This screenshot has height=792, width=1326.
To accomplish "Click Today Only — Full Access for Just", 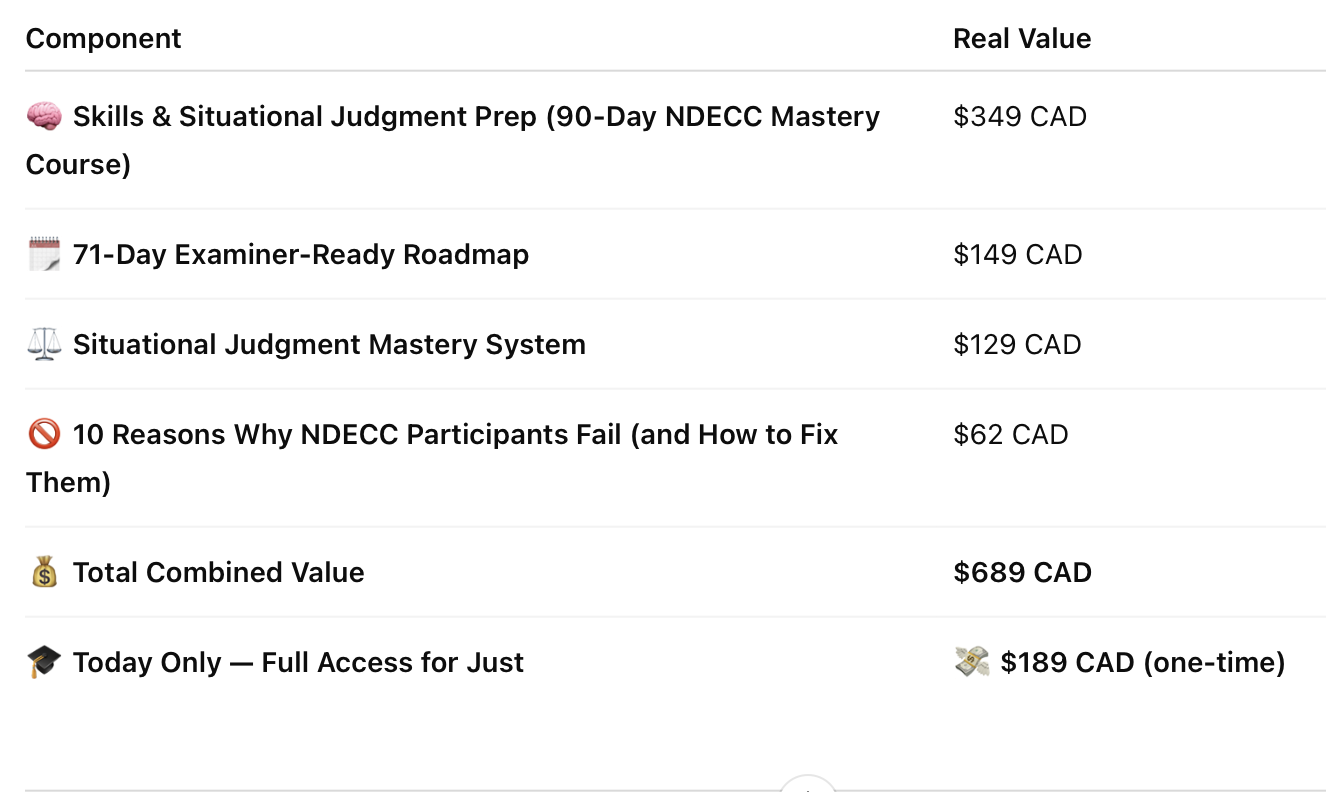I will pos(298,663).
